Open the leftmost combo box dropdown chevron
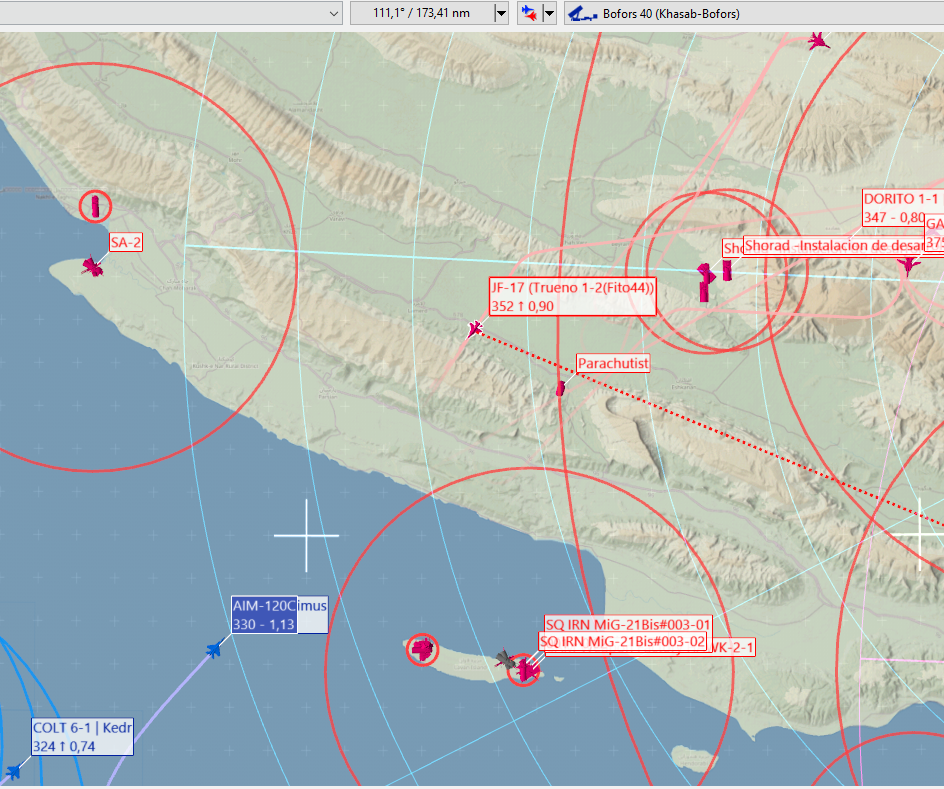Viewport: 944px width, 789px height. [333, 14]
